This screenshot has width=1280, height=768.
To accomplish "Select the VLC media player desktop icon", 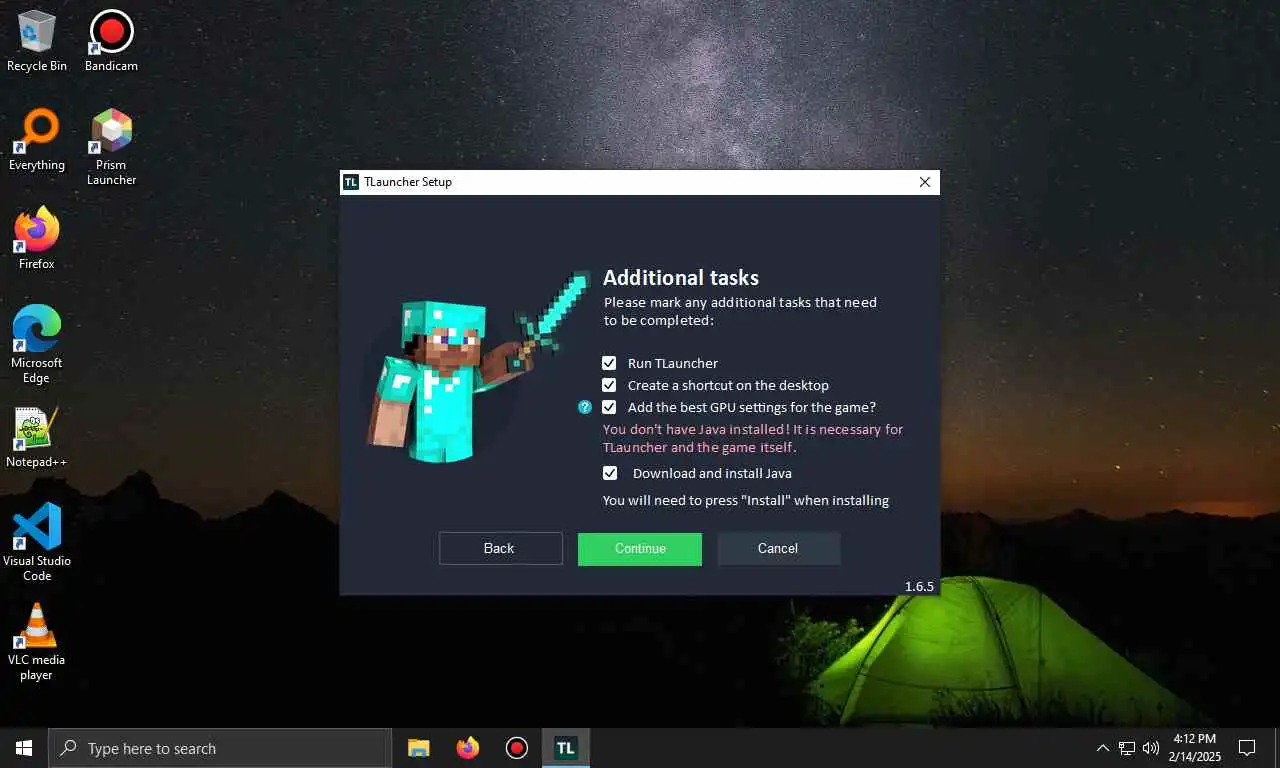I will coord(37,641).
